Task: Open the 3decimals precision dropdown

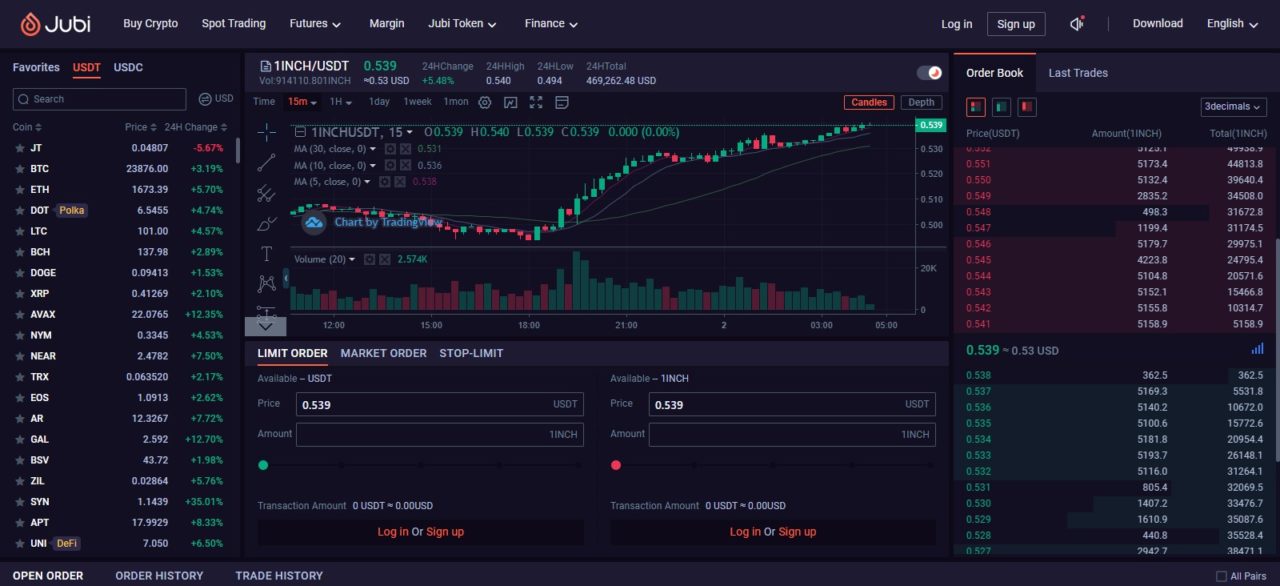Action: [1234, 107]
